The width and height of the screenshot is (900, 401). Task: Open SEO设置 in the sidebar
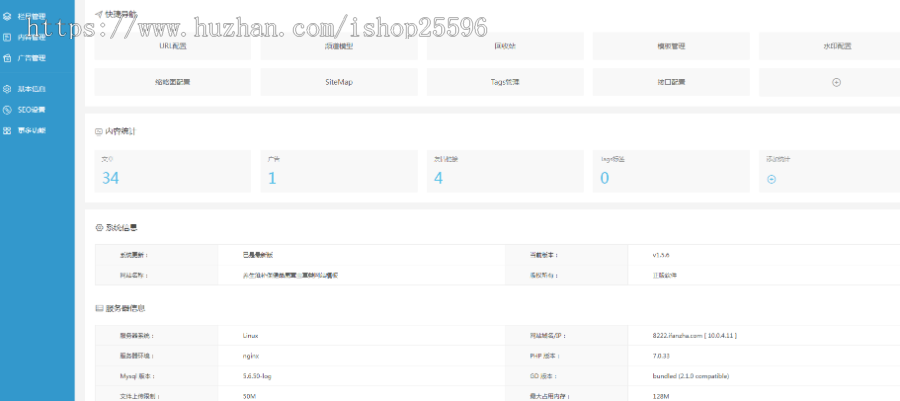[31, 110]
